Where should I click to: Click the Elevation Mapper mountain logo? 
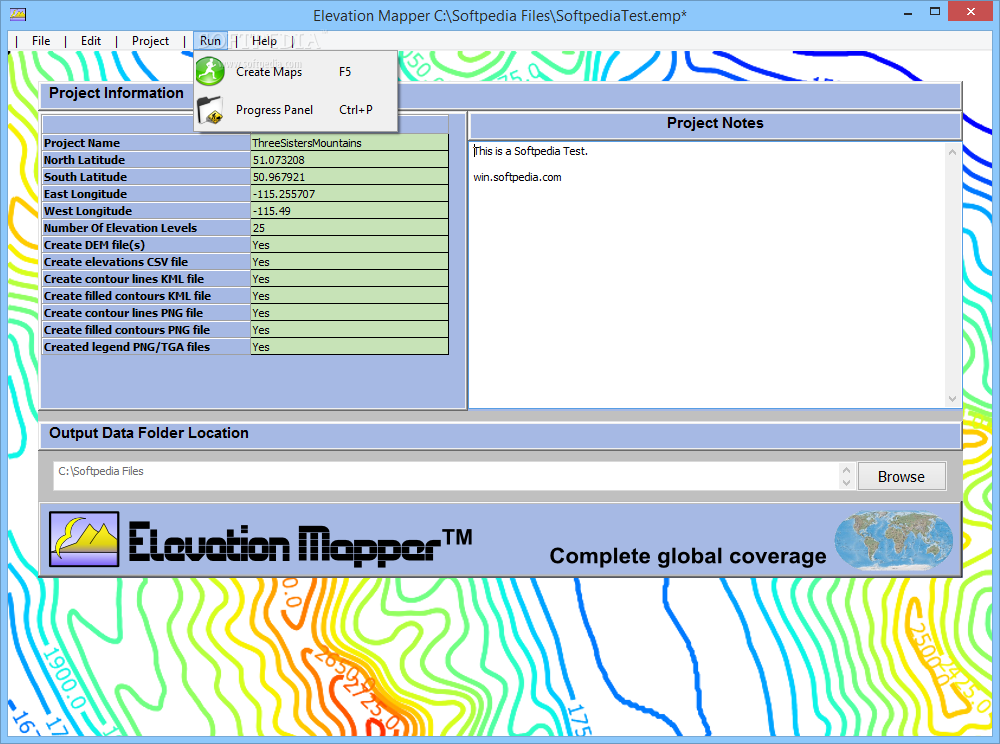pyautogui.click(x=84, y=539)
